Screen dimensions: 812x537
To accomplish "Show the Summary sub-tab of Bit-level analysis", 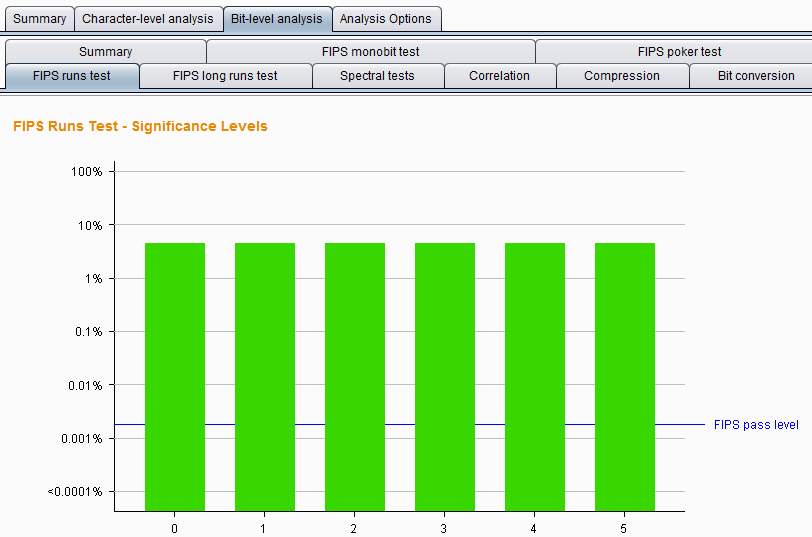I will tap(105, 52).
